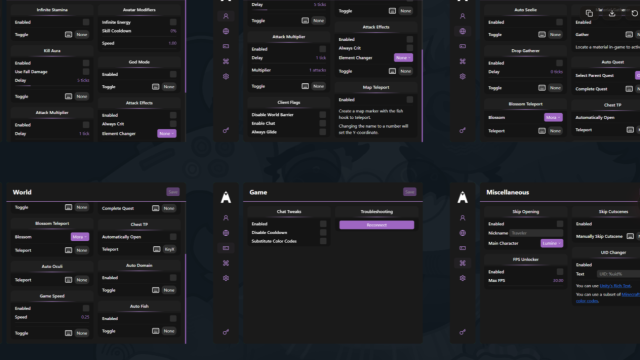Open the Element Changer dropdown next to Map Teleport
The image size is (640, 360).
click(x=403, y=58)
